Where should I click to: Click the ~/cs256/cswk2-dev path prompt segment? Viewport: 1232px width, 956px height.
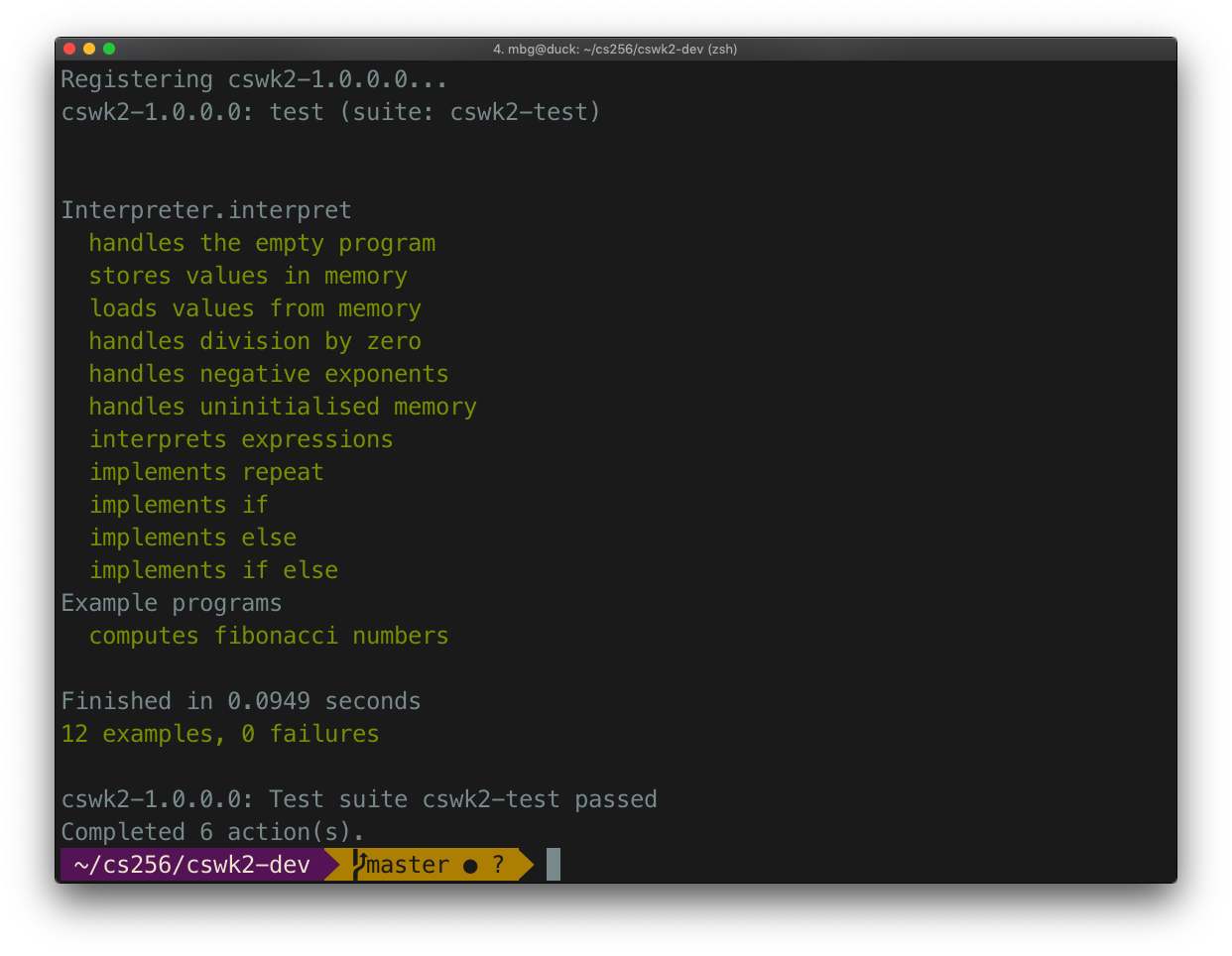[x=191, y=865]
